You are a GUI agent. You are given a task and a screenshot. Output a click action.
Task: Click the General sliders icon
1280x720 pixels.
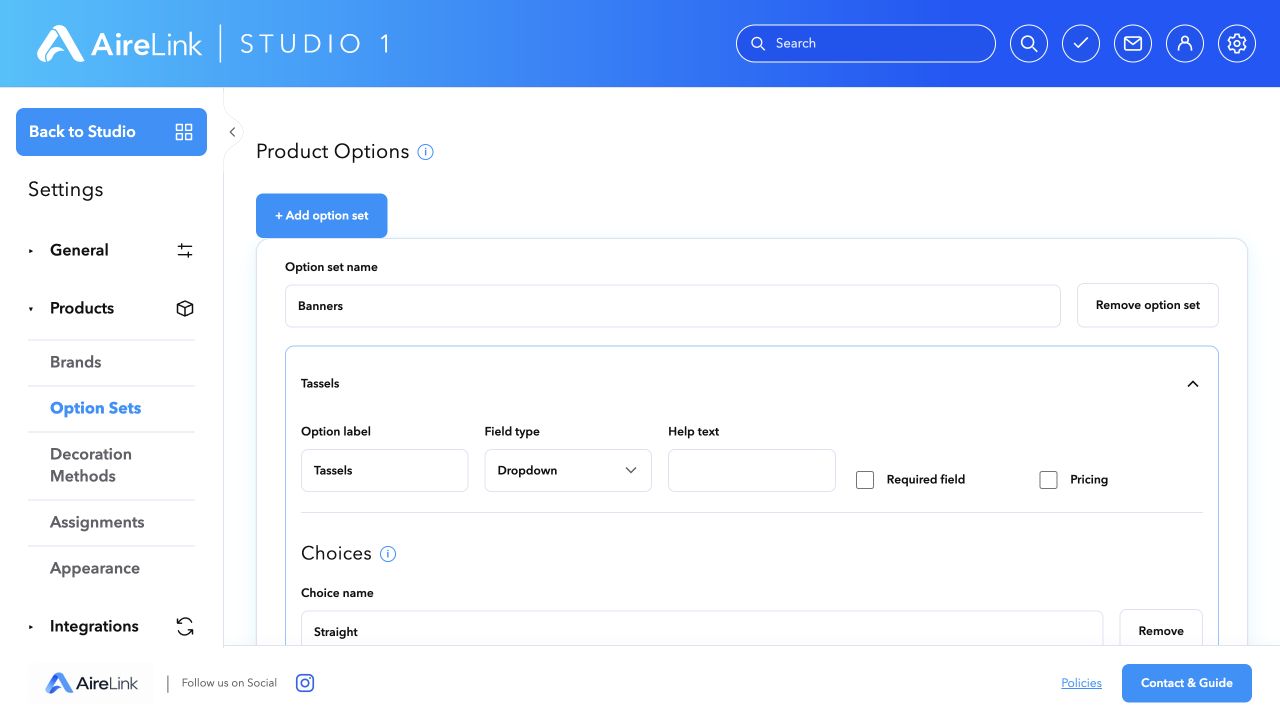tap(185, 250)
